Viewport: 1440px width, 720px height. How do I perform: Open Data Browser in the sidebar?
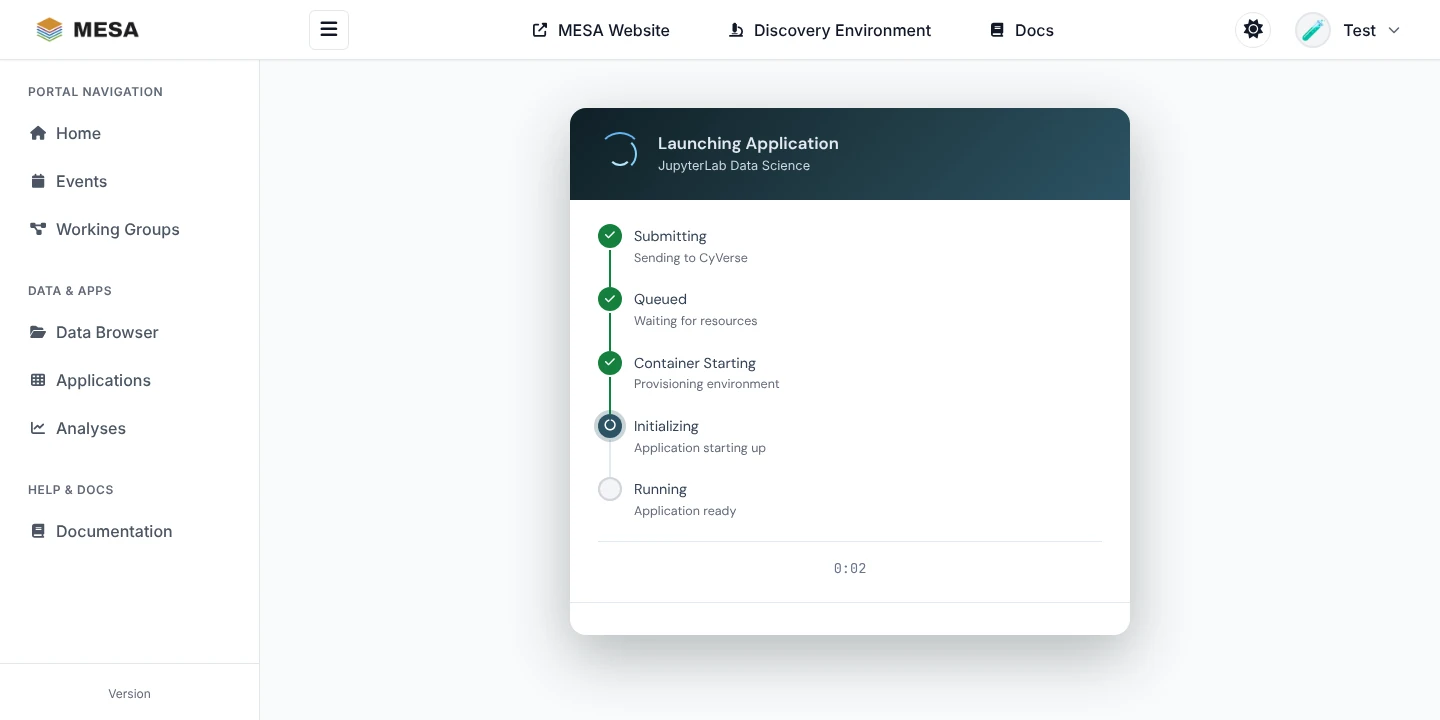pyautogui.click(x=130, y=332)
